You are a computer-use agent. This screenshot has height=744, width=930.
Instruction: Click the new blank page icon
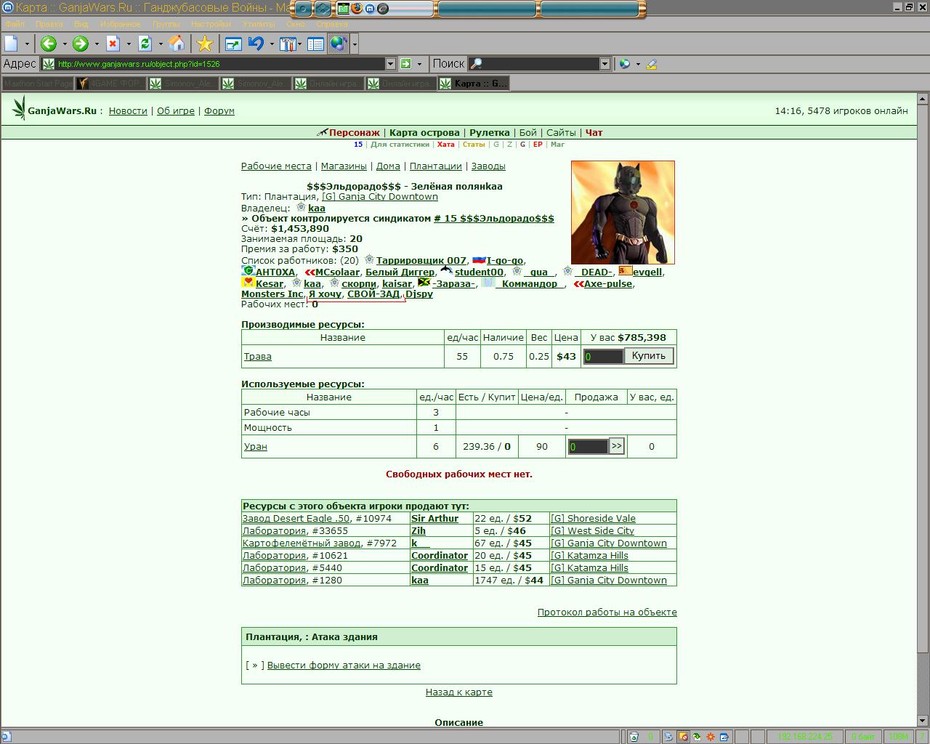click(x=11, y=43)
